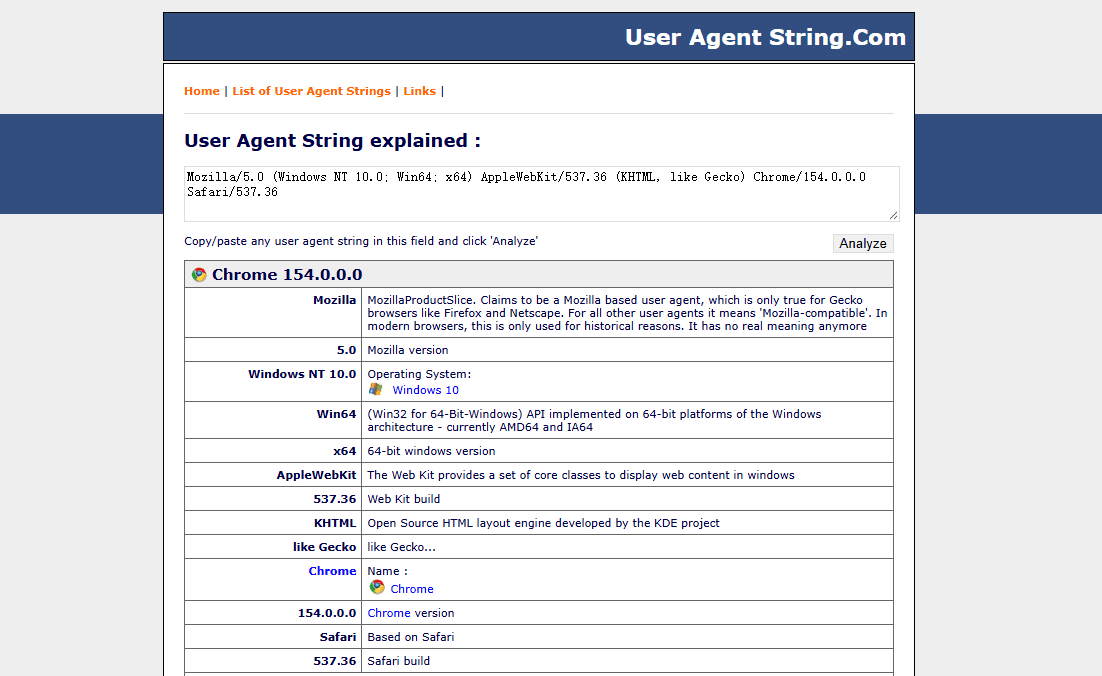Select the '154.0.0.0' table cell

pos(273,613)
